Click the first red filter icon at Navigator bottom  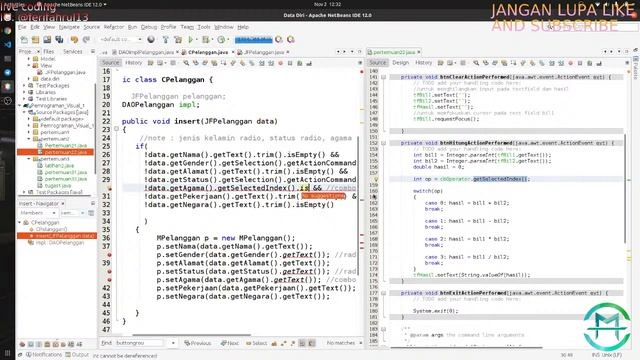(x=22, y=344)
